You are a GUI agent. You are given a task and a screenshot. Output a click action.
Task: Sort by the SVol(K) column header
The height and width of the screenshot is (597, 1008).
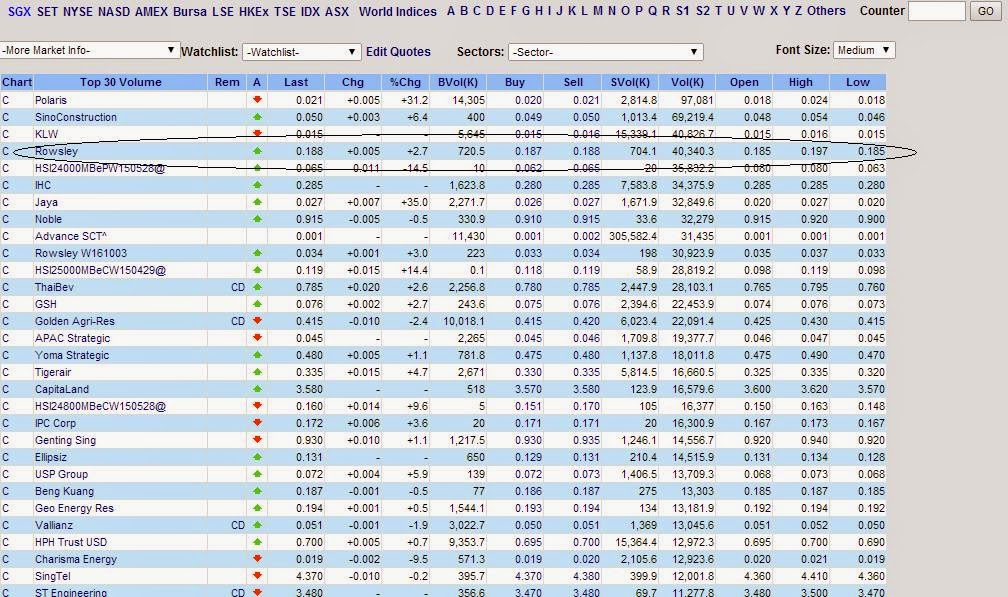pyautogui.click(x=630, y=82)
